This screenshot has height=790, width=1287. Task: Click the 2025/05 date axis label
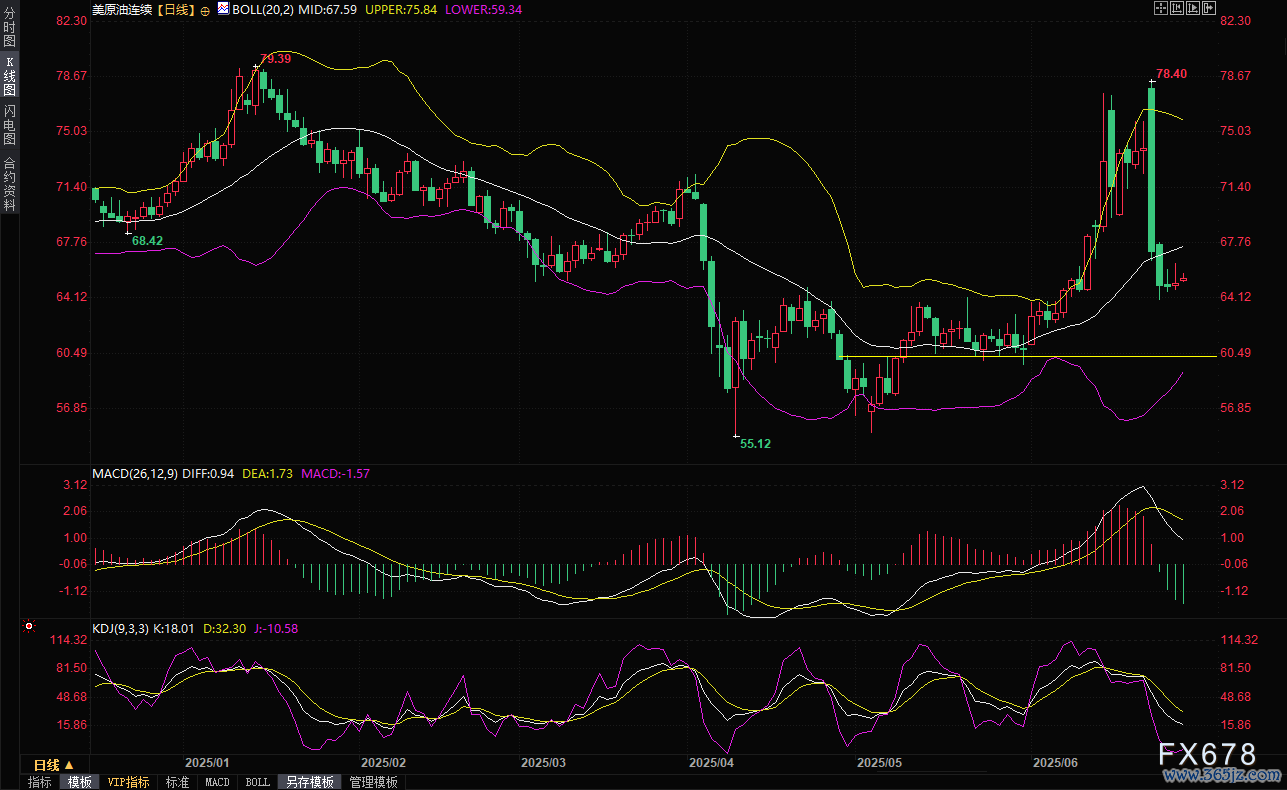880,762
